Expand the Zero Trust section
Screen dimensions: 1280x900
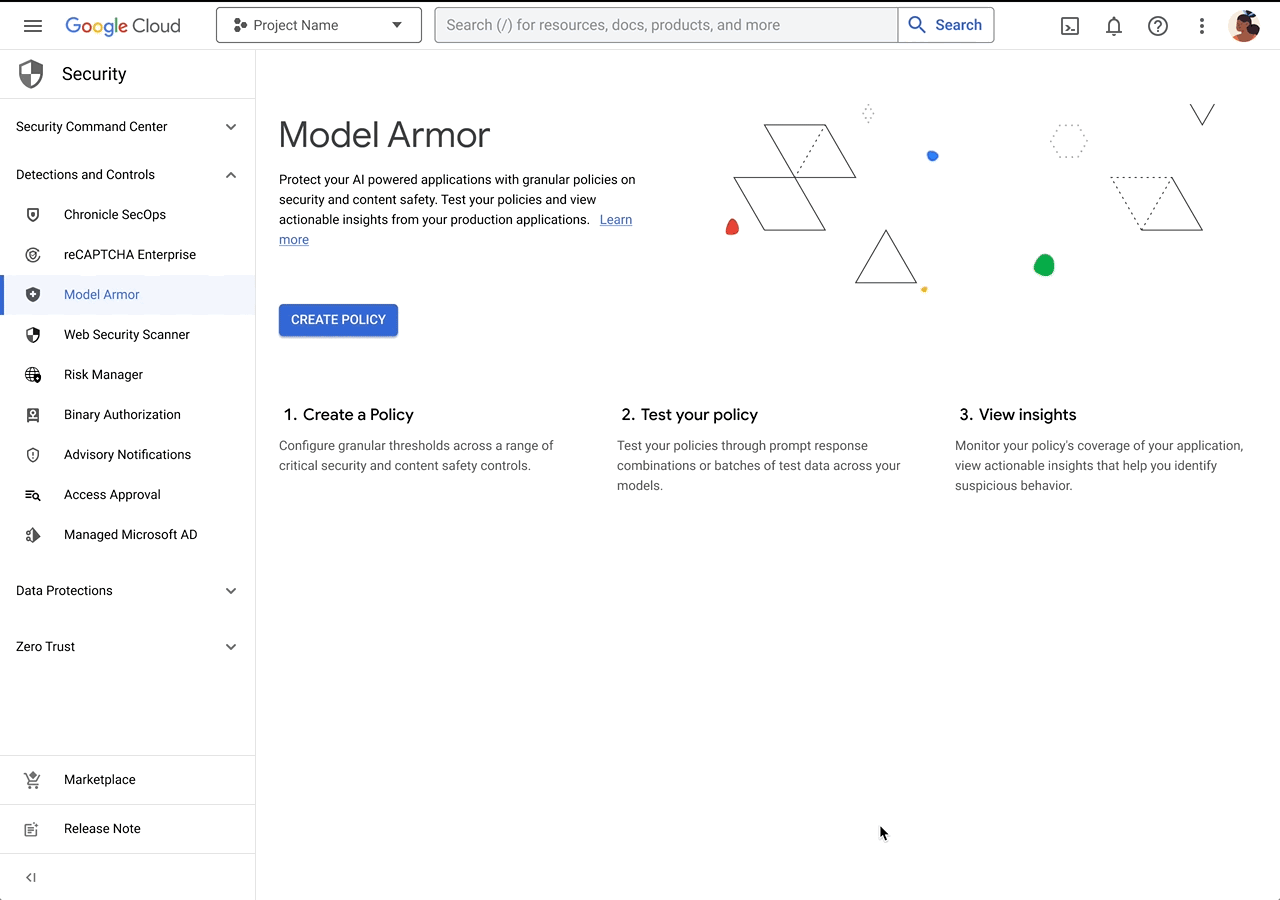pyautogui.click(x=127, y=647)
